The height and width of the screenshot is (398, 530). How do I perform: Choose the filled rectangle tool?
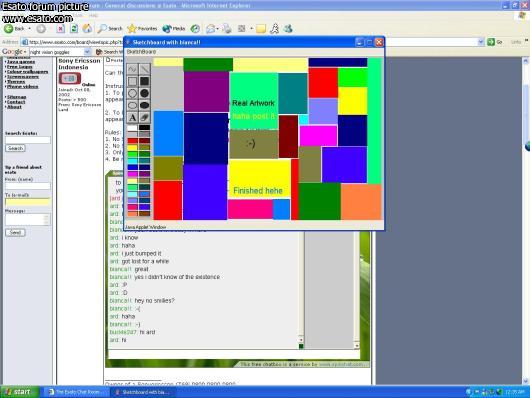click(x=145, y=81)
